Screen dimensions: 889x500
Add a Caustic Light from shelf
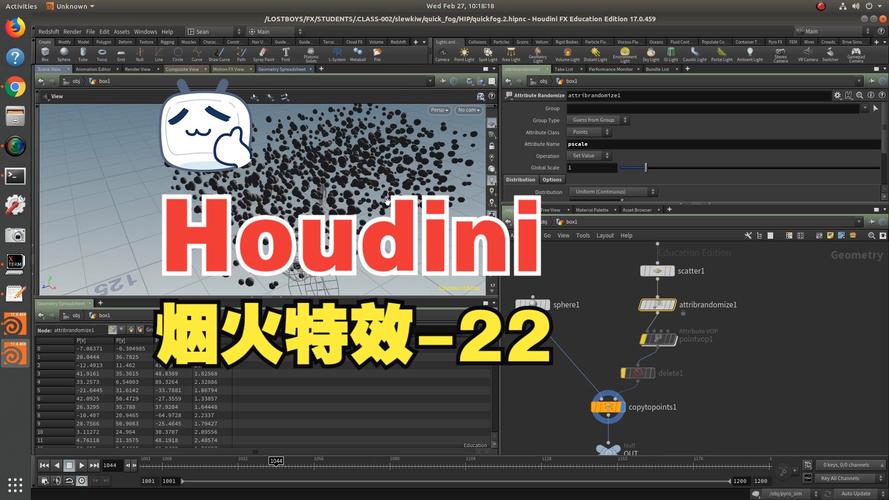(695, 55)
